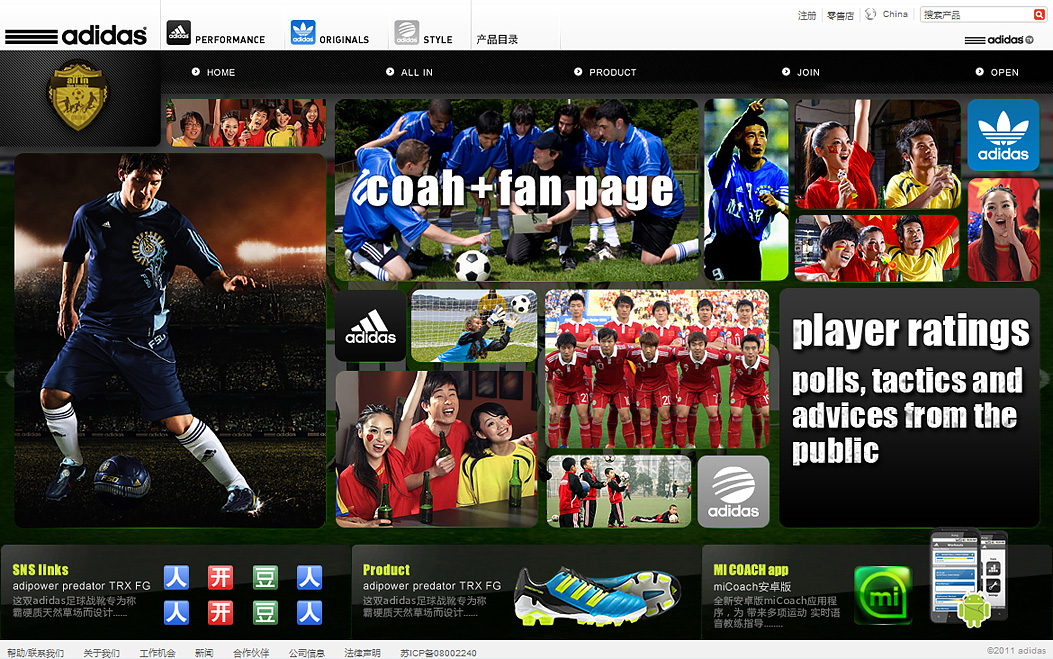1053x659 pixels.
Task: Open the 零售店 store locator link
Action: tap(840, 15)
